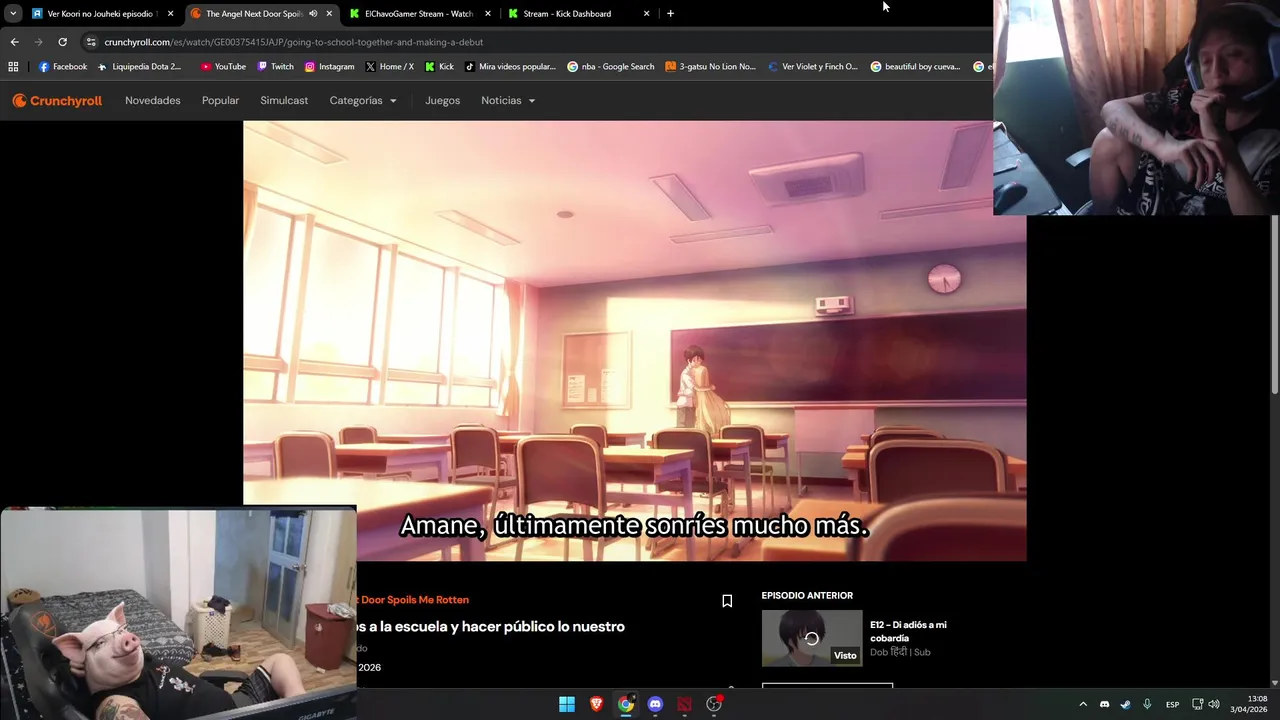Close the ElChavoGamer Stream tab
The width and height of the screenshot is (1280, 720).
tap(488, 14)
